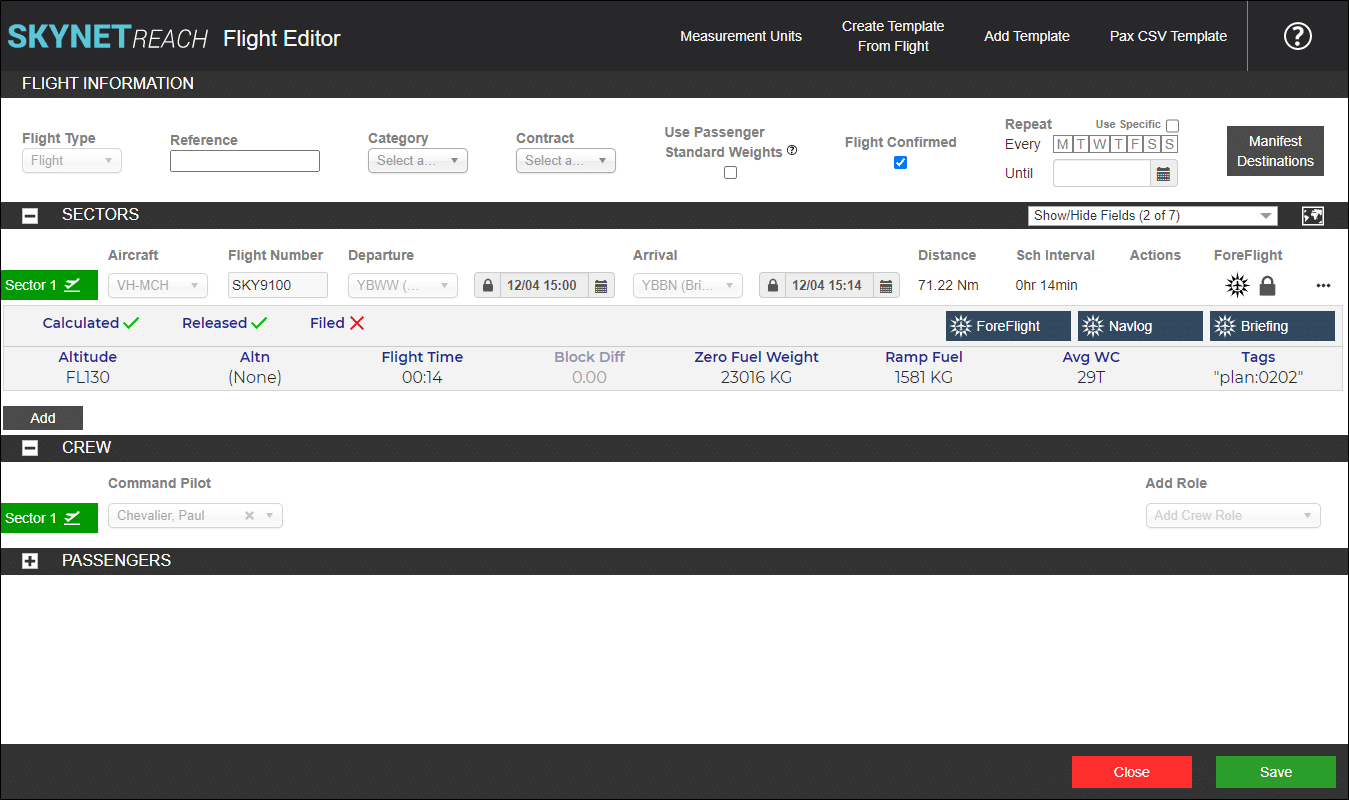Uncheck the Flight Confirmed checkbox

point(900,162)
